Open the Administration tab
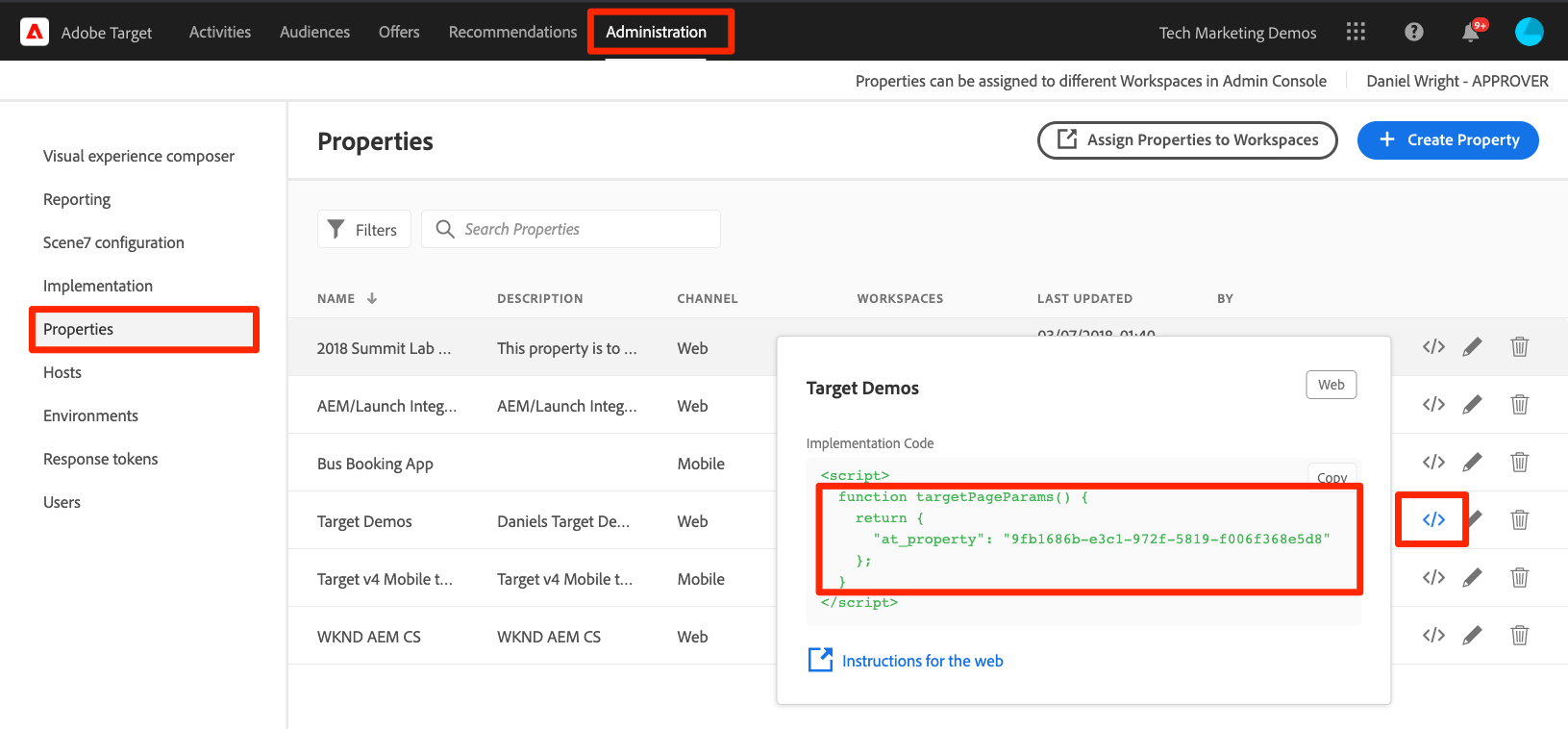 click(656, 32)
